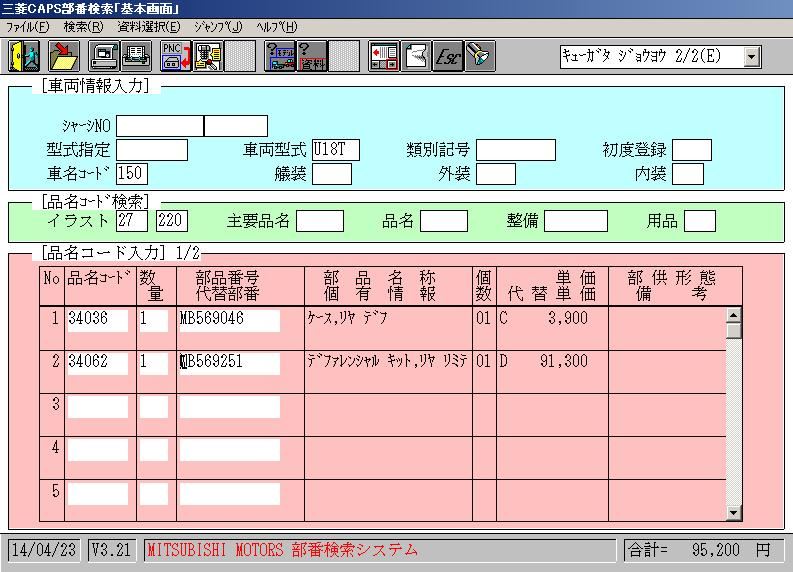The width and height of the screenshot is (793, 572).
Task: Click the 艤装 input field
Action: (x=332, y=174)
